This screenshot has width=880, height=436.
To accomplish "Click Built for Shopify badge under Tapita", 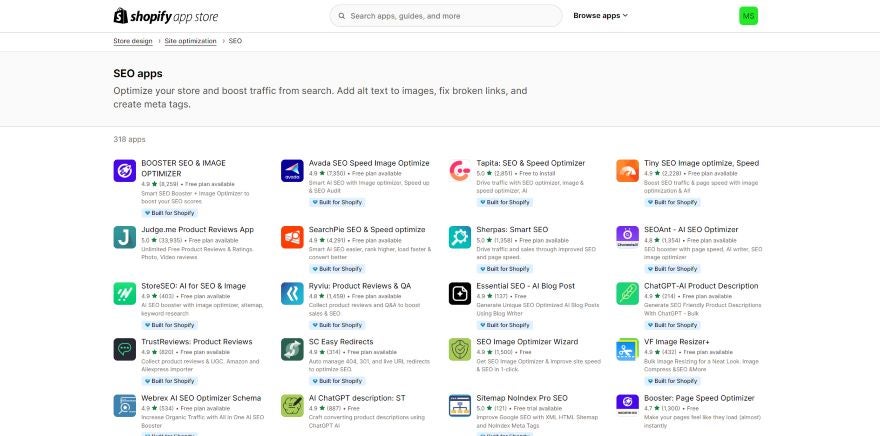I will click(505, 202).
